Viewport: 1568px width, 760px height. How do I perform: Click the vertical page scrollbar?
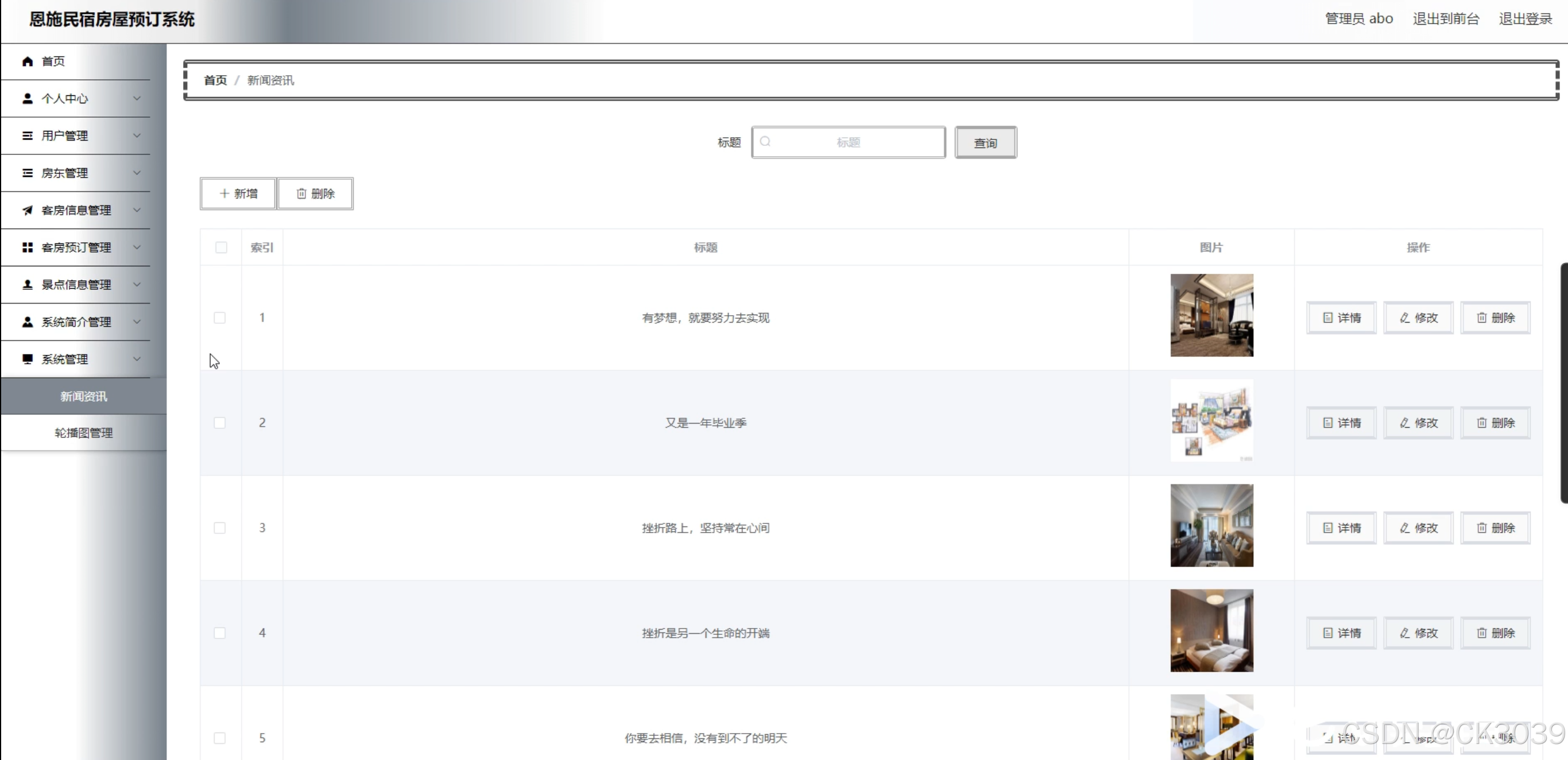point(1563,383)
